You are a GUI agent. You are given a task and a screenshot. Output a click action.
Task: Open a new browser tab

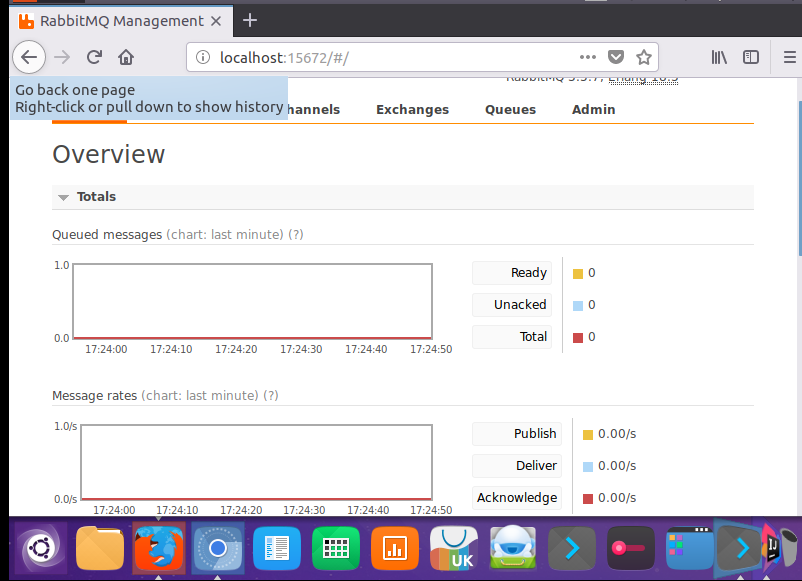[x=250, y=20]
